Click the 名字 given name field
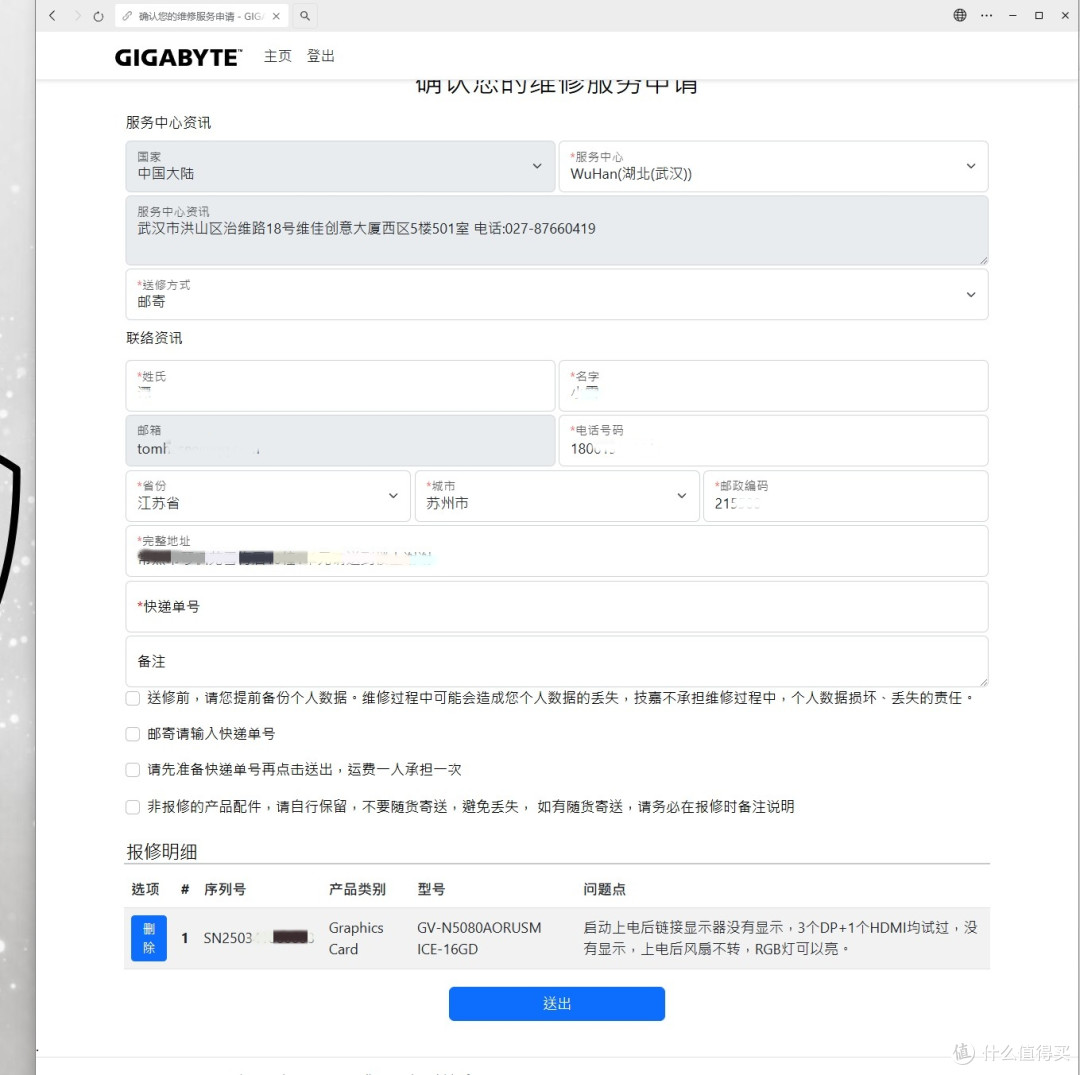Screen dimensions: 1080x1075 click(773, 386)
